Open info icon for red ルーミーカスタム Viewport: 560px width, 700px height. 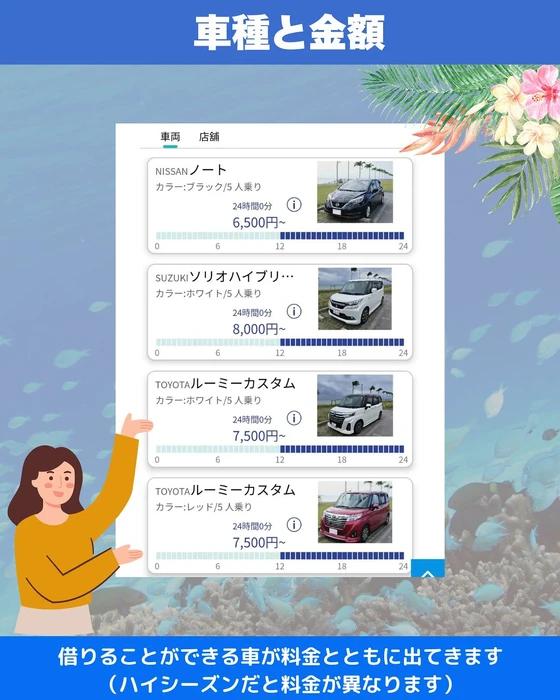coord(294,525)
